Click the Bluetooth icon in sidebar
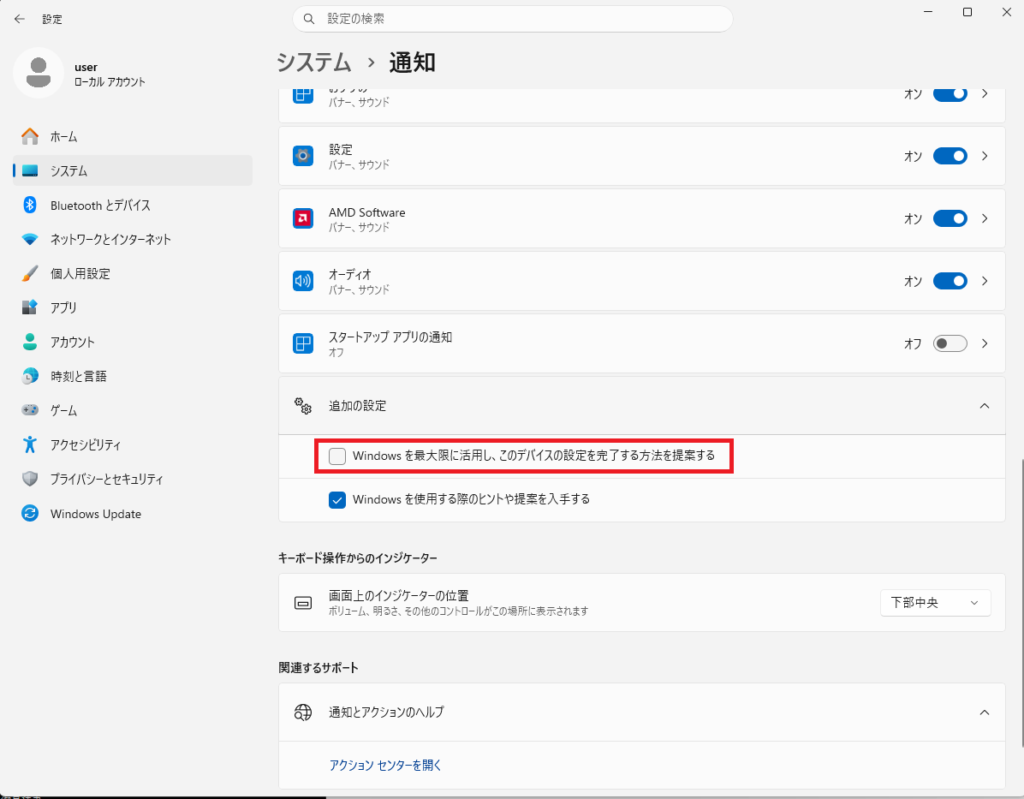Viewport: 1024px width, 799px height. (30, 205)
